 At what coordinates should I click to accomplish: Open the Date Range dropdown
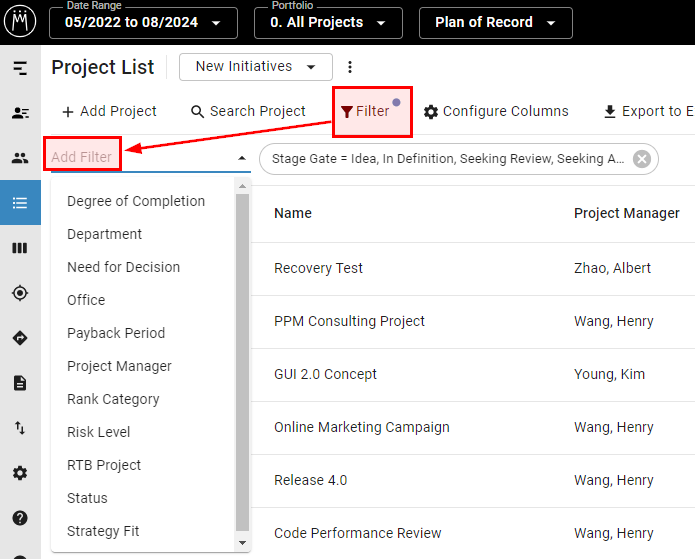[x=143, y=23]
